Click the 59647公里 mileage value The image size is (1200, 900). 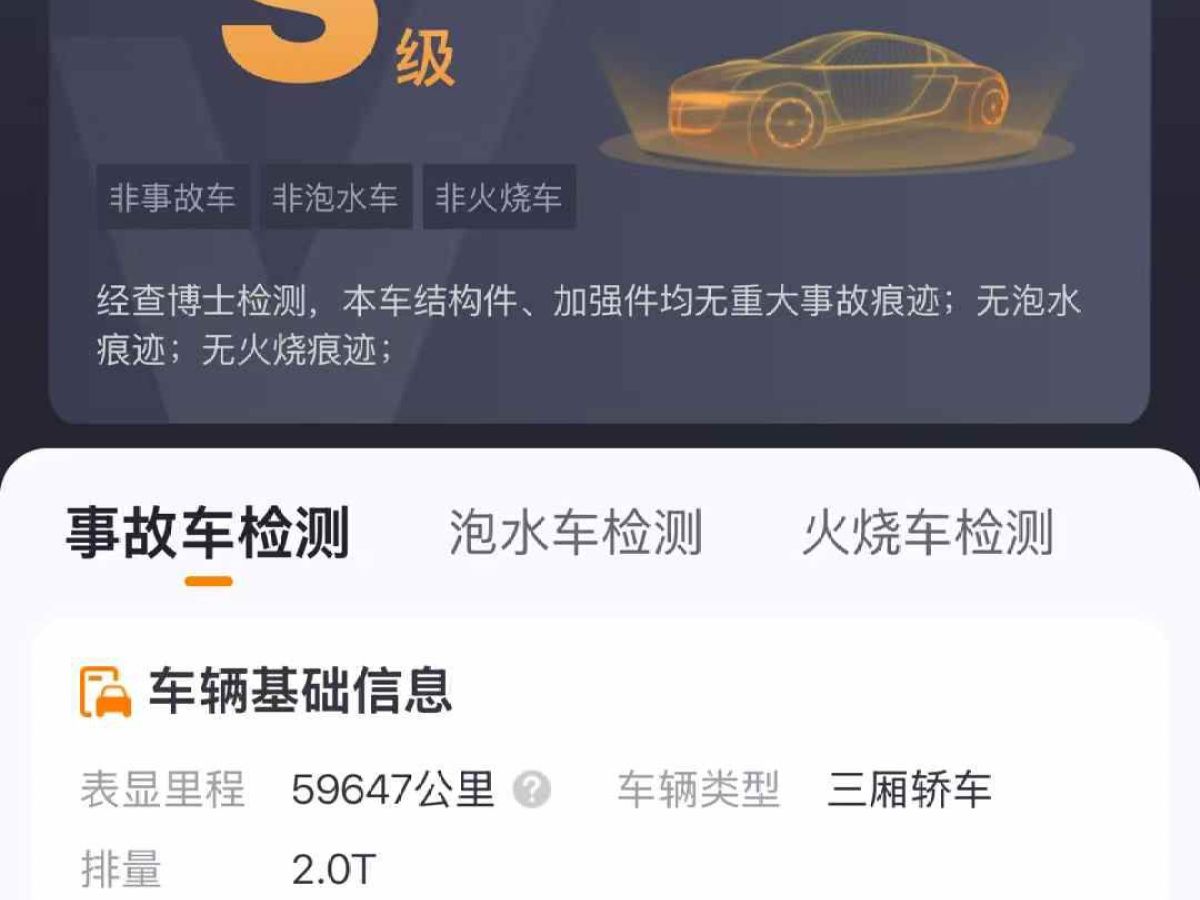click(394, 790)
